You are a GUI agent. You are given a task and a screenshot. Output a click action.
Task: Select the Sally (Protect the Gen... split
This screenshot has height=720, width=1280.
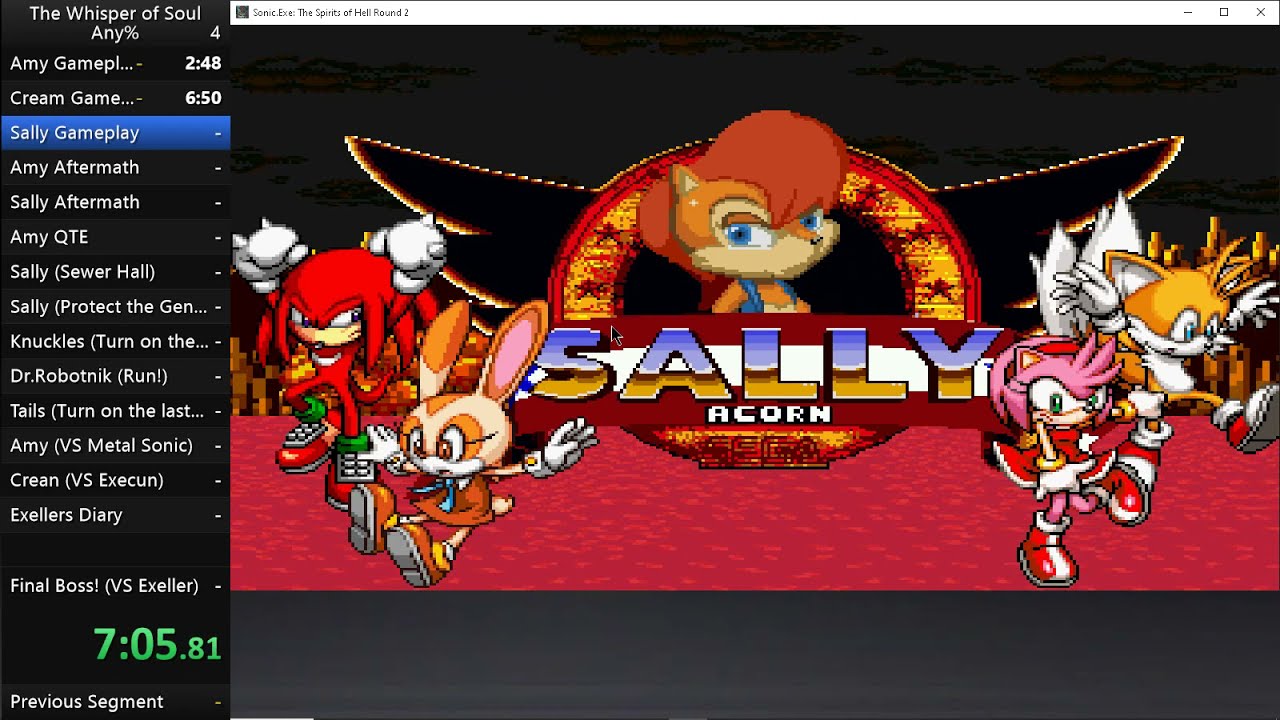coord(115,306)
